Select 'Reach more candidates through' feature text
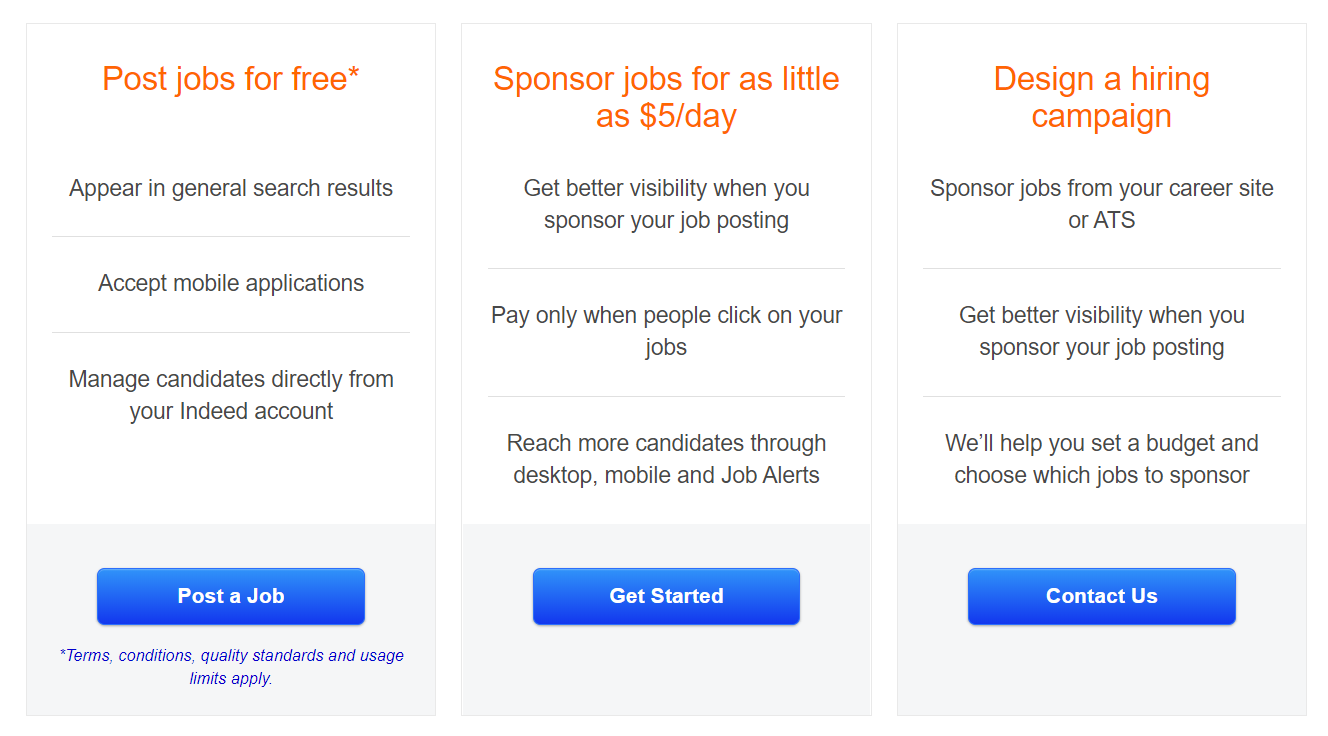The width and height of the screenshot is (1328, 736). click(666, 443)
